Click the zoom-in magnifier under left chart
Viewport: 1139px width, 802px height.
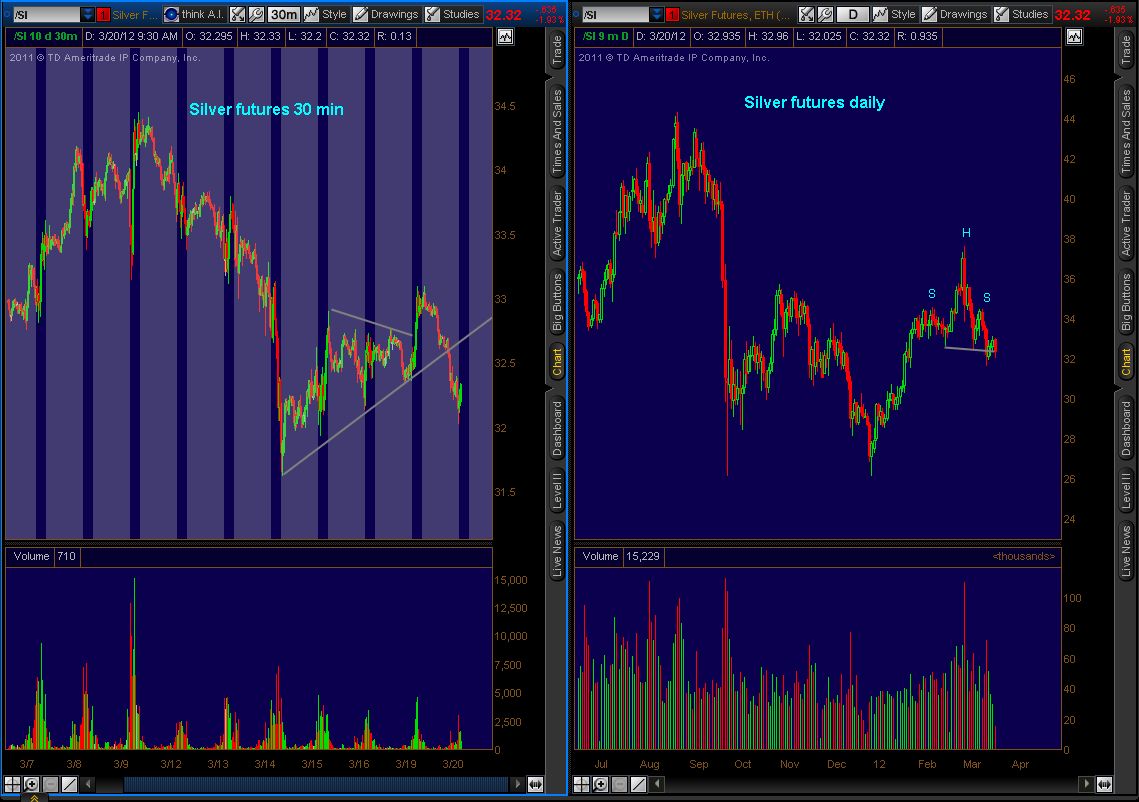[31, 784]
